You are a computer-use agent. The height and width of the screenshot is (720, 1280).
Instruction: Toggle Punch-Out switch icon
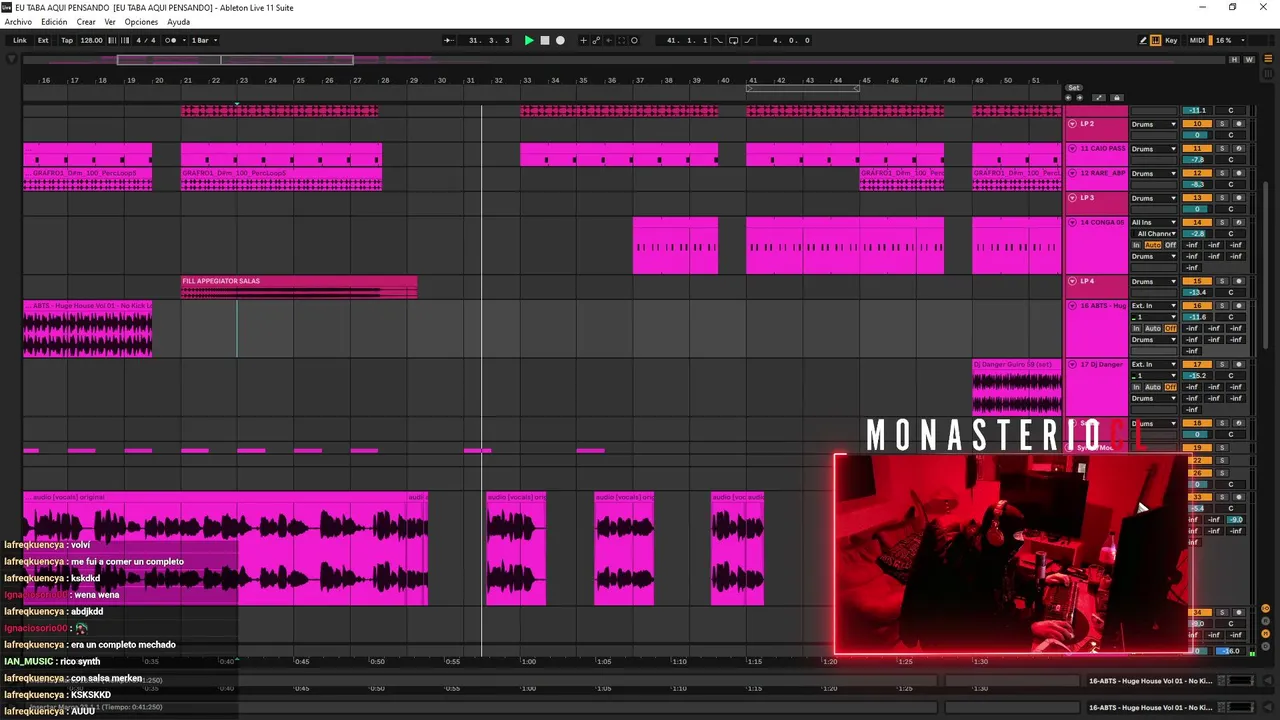click(748, 40)
